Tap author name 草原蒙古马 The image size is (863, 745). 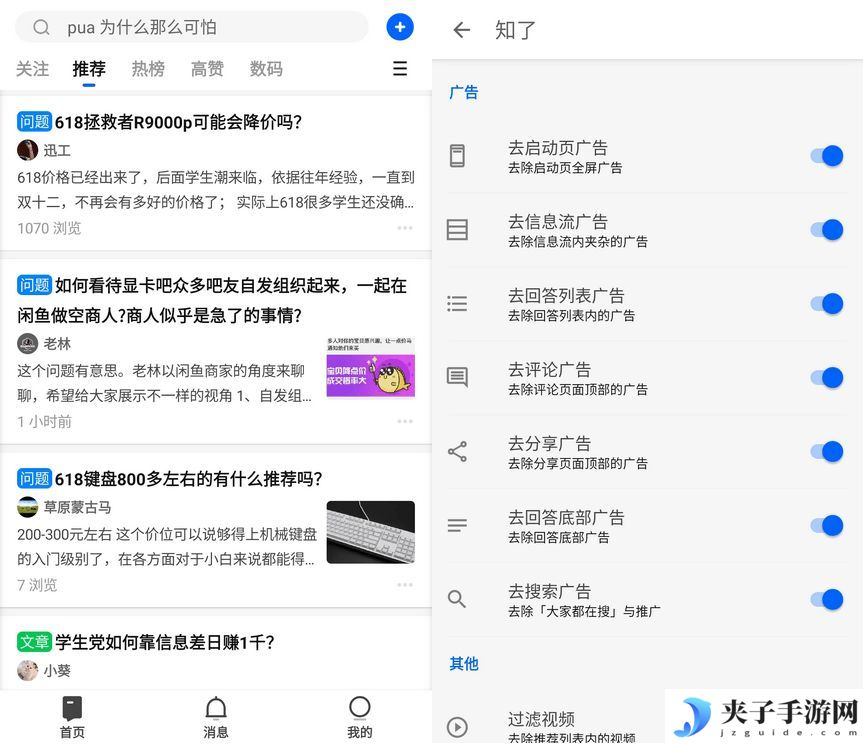78,507
